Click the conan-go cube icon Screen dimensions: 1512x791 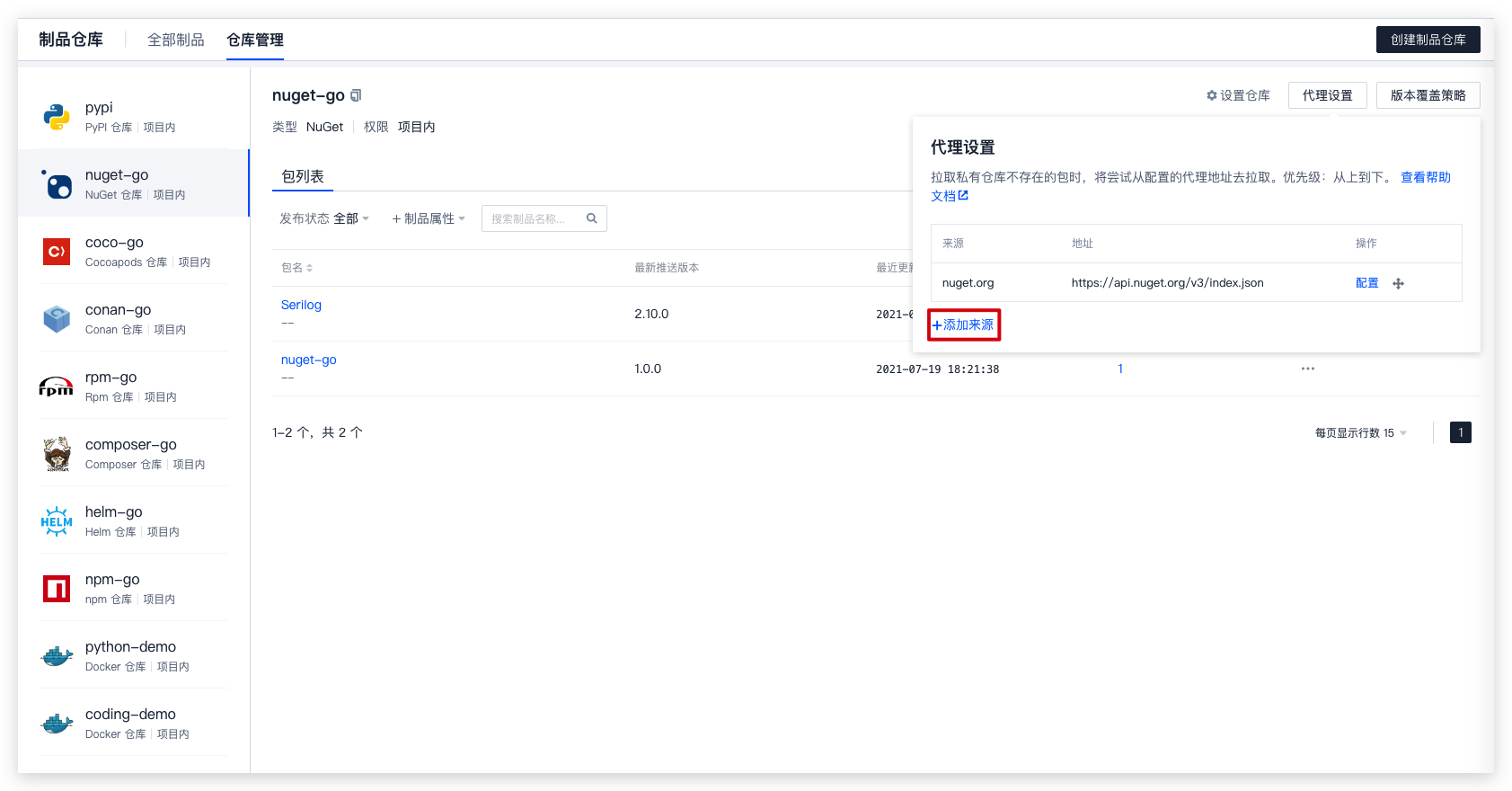tap(57, 319)
